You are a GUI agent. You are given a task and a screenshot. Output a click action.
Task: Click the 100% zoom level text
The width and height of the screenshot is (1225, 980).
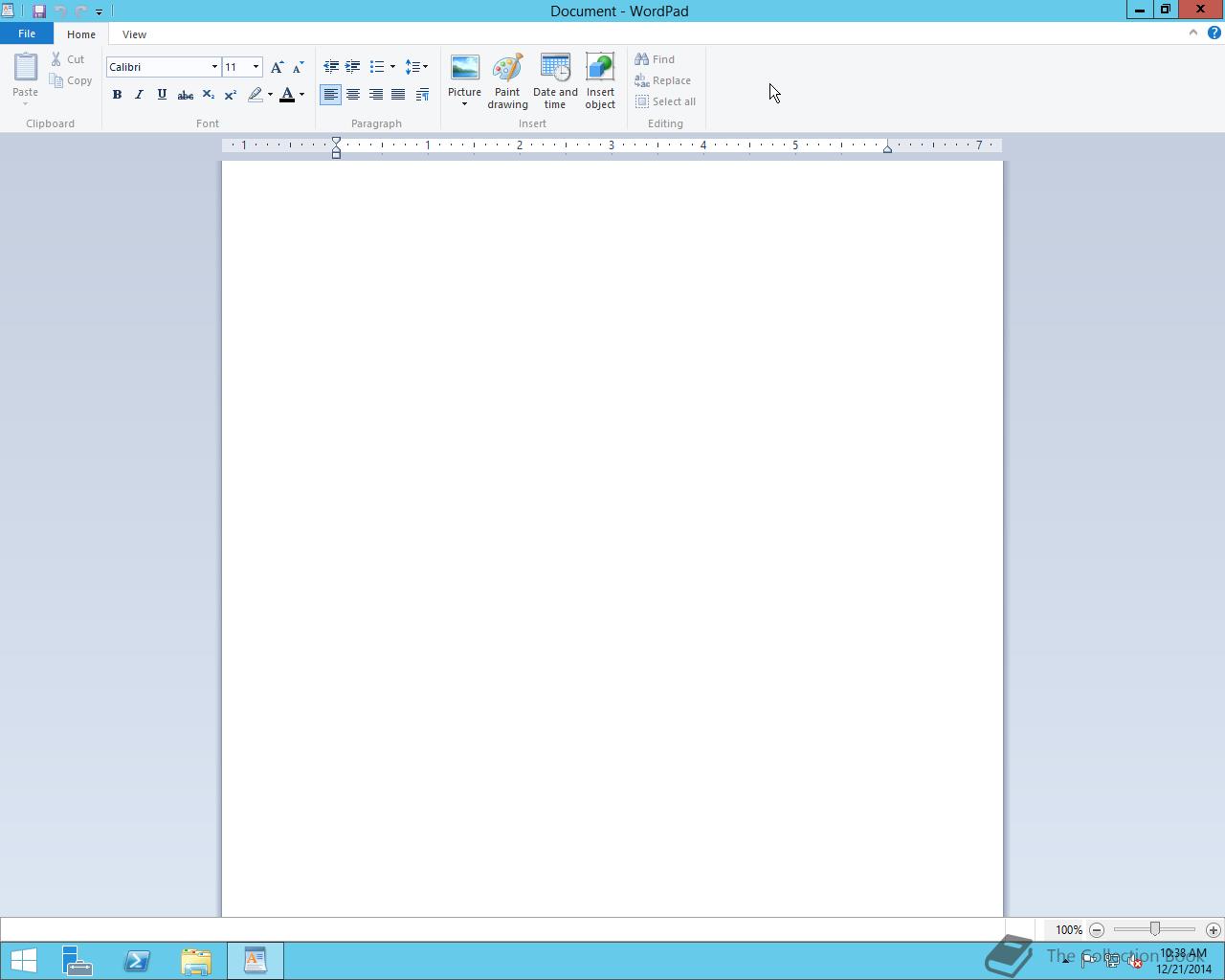coord(1069,930)
